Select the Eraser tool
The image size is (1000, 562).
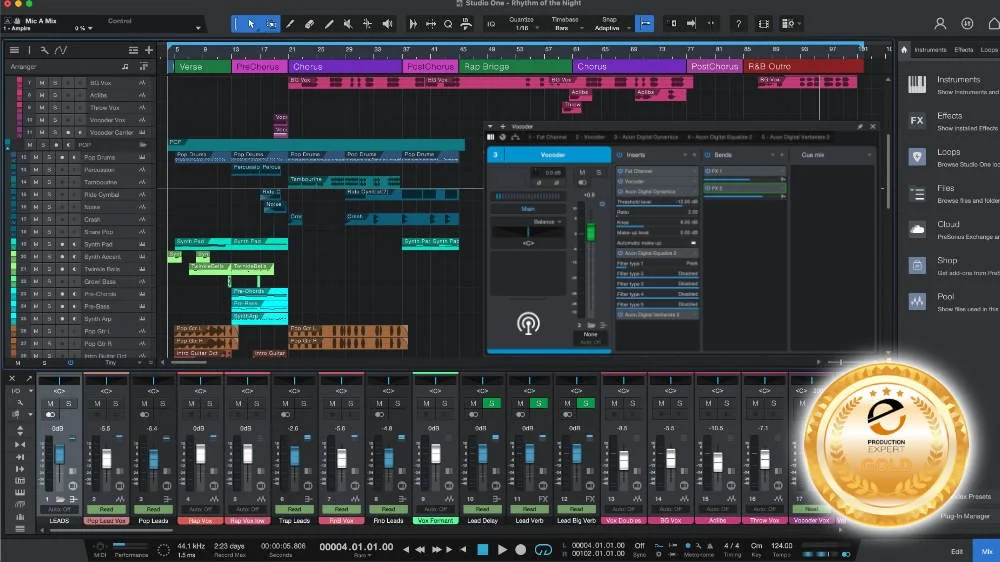[309, 24]
